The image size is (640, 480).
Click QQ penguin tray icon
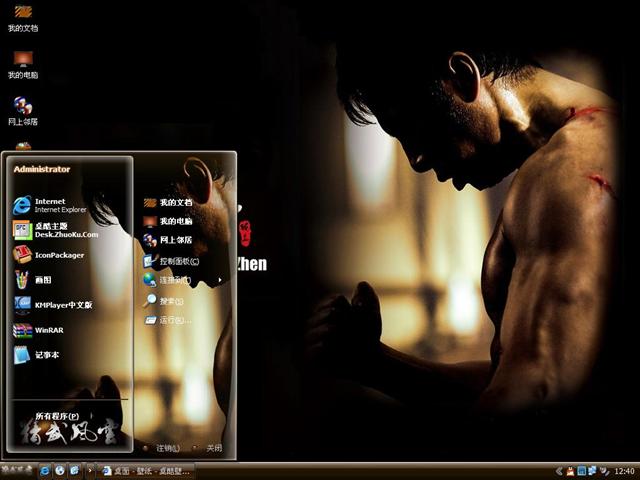coord(570,471)
